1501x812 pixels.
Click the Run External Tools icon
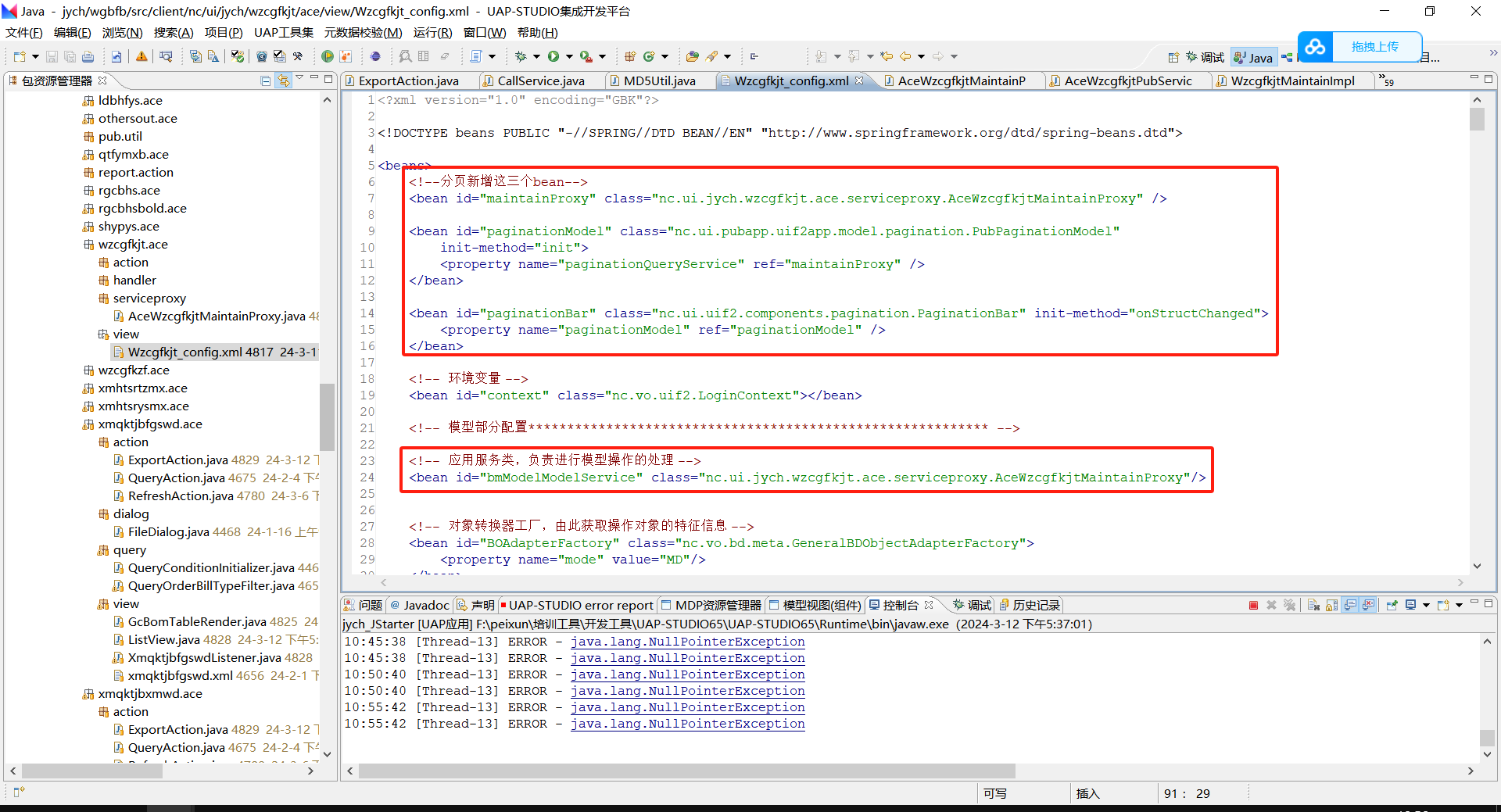pos(586,56)
